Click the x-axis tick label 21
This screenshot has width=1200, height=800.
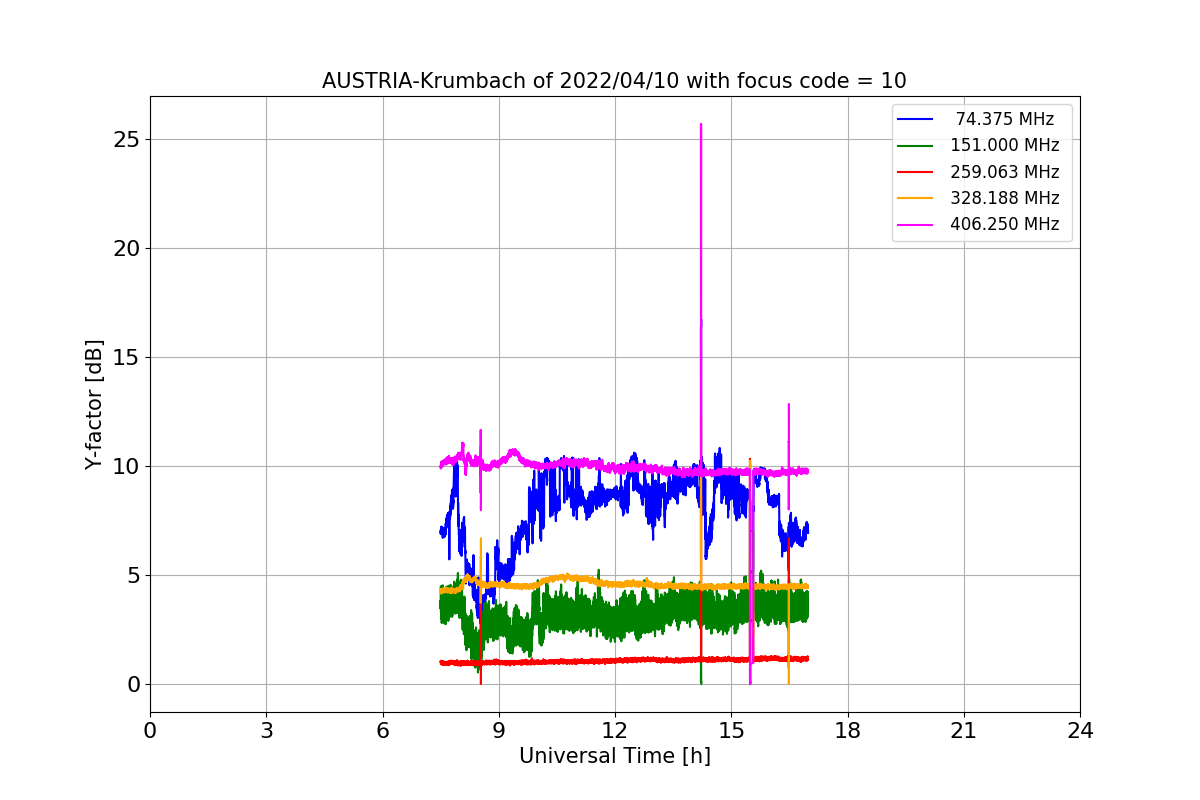(x=964, y=731)
